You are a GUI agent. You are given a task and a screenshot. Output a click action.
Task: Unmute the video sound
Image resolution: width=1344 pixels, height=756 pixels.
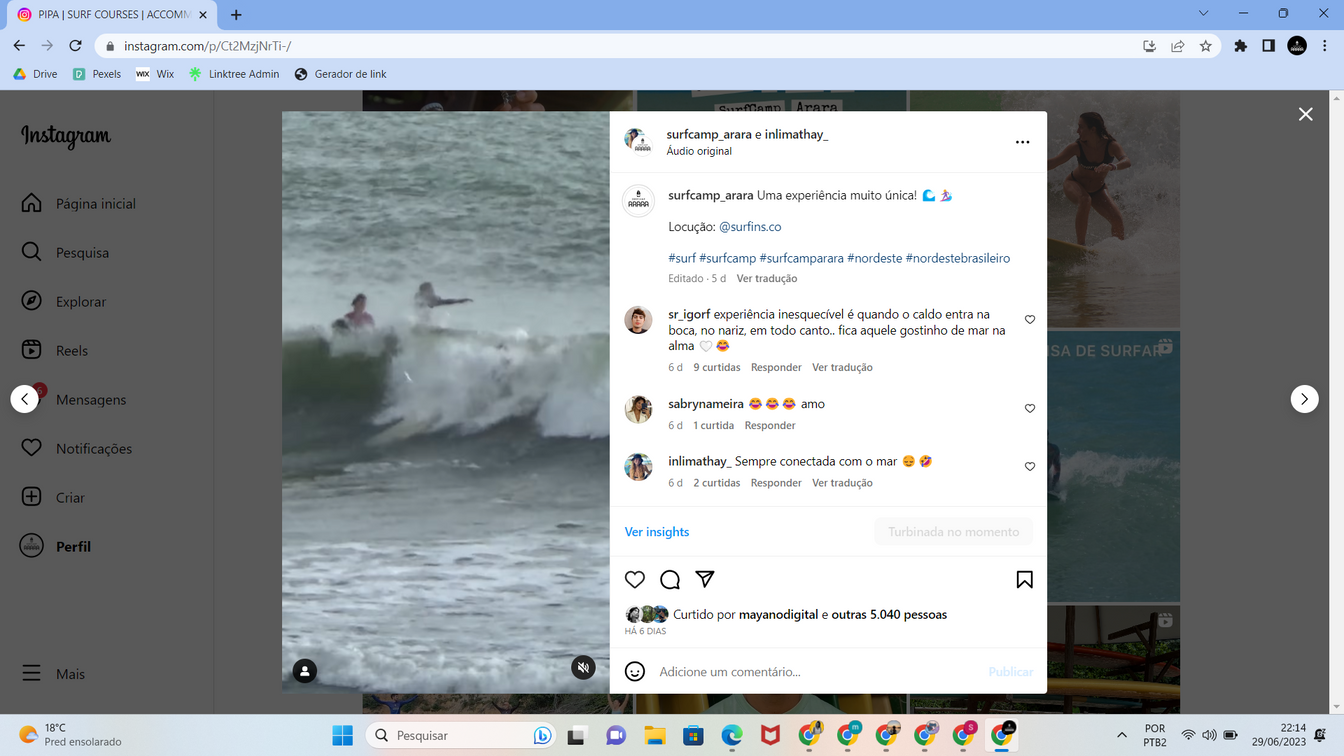[584, 668]
